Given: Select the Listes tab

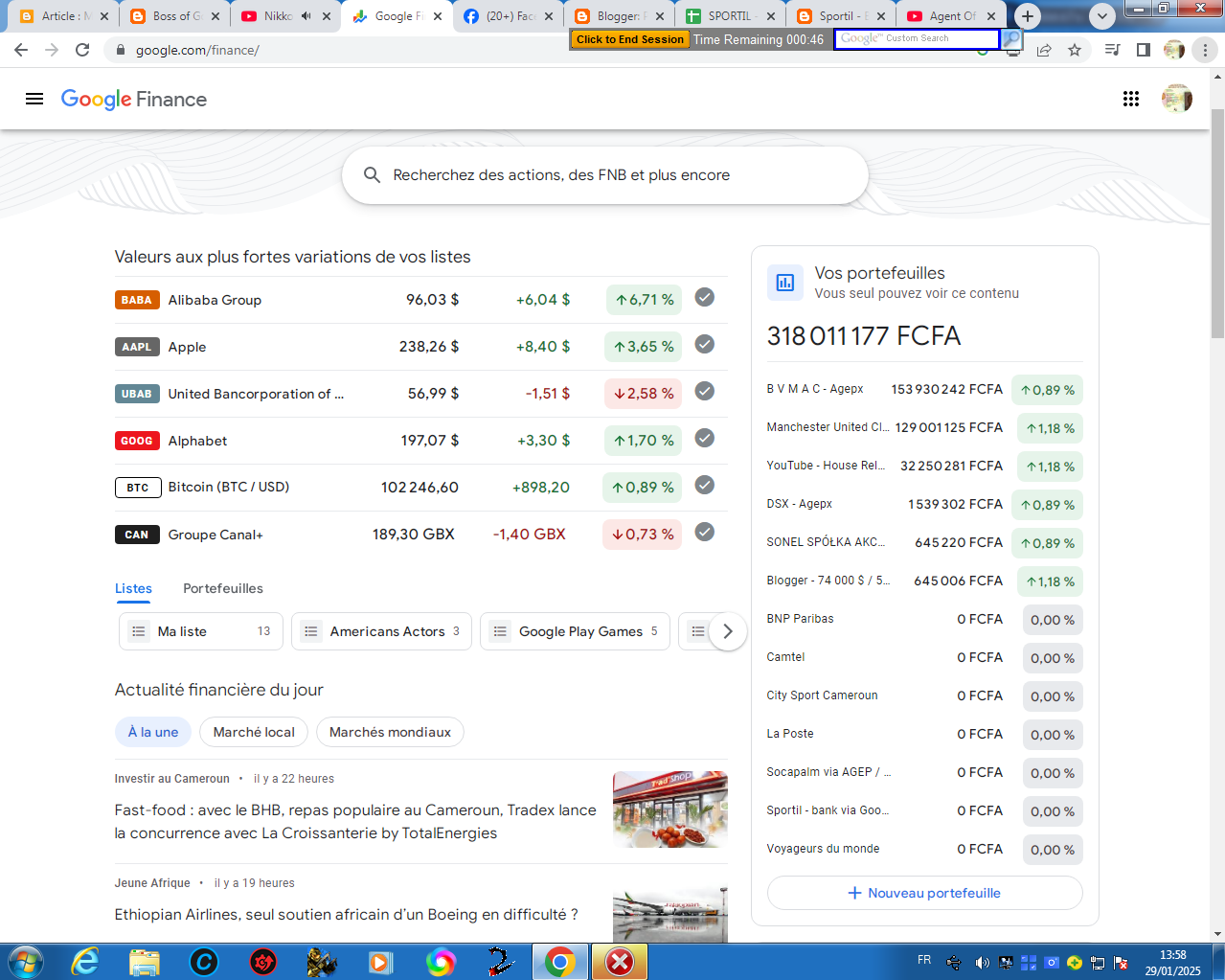Looking at the screenshot, I should point(133,588).
